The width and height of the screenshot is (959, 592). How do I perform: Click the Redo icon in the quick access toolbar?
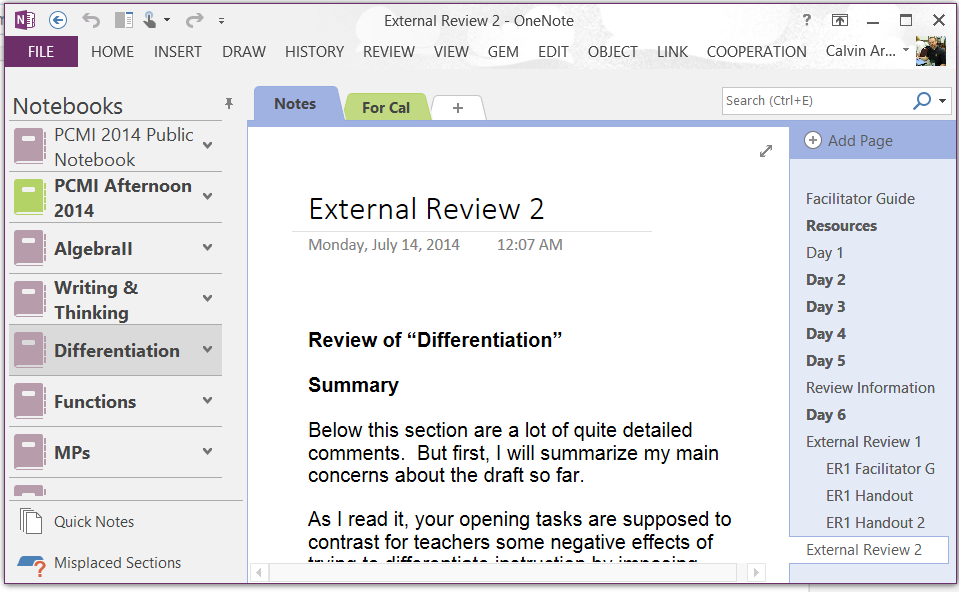[197, 19]
